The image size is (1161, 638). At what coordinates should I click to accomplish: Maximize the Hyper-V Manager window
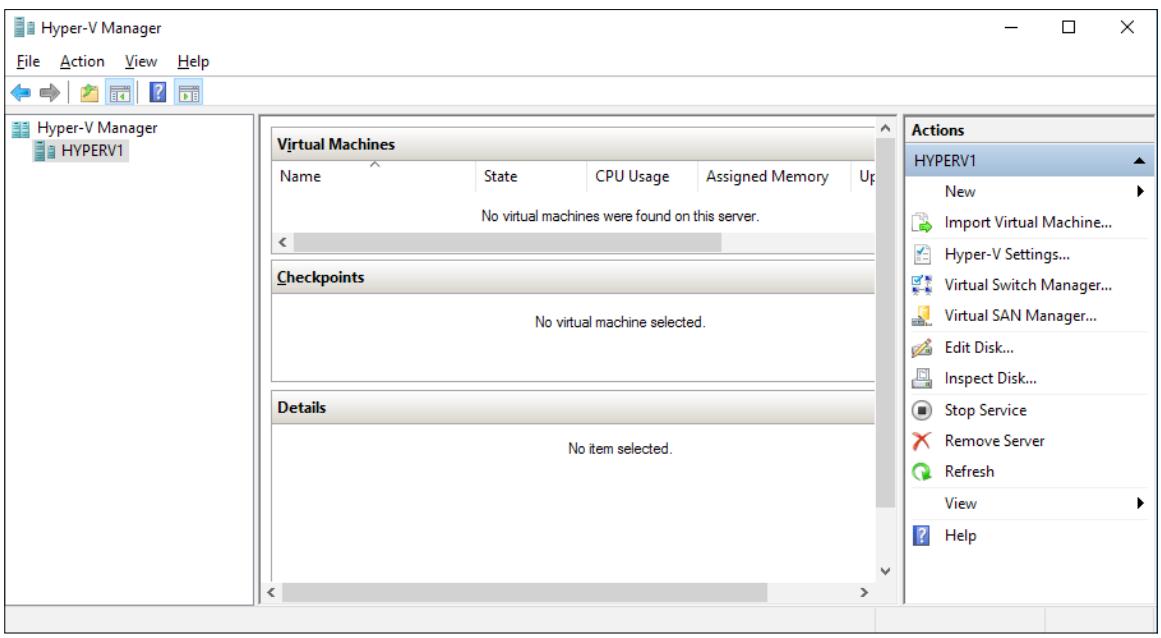(x=1068, y=27)
